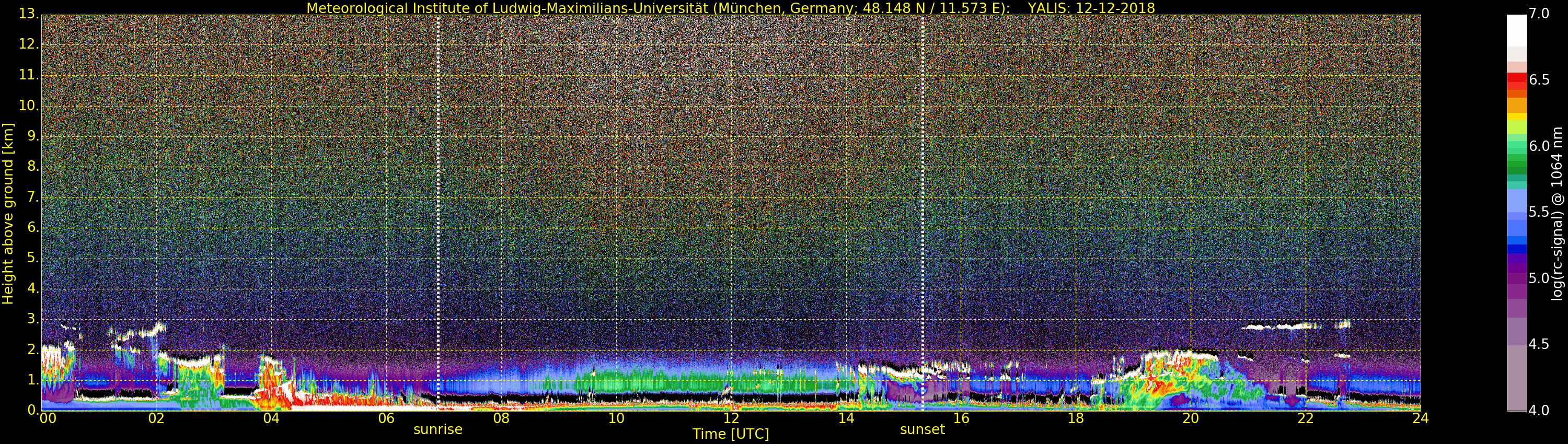
Task: Click the white cloud layer near 21-22 UTC
Action: 1281,326
